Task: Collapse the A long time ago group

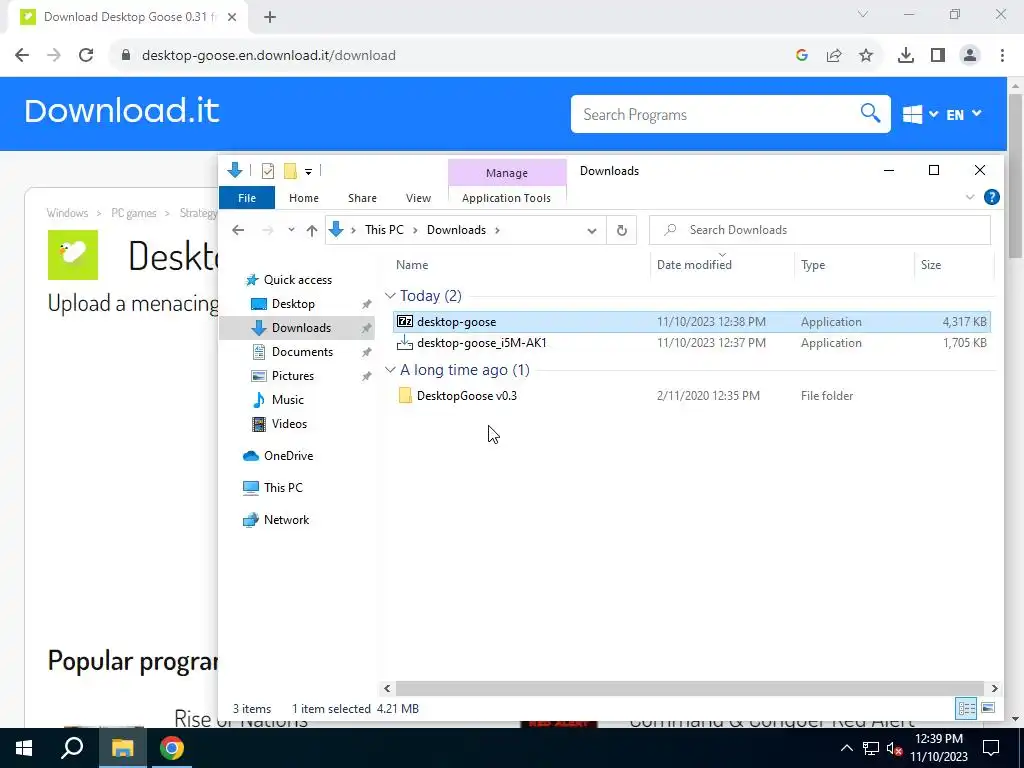Action: [x=391, y=370]
